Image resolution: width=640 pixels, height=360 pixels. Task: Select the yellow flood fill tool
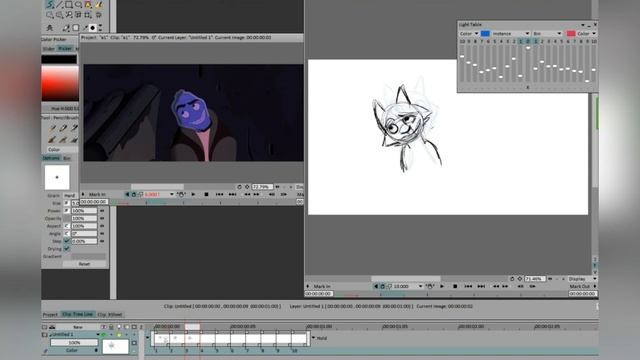tap(88, 5)
